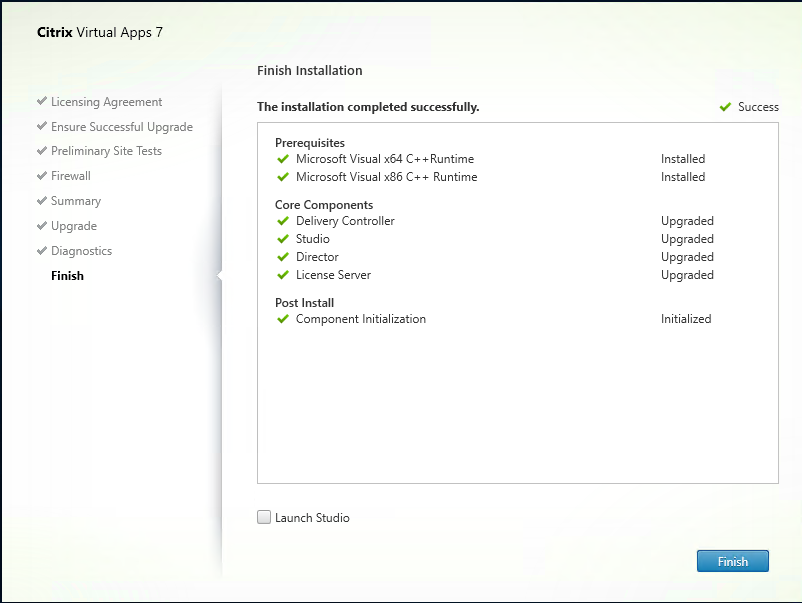
Task: Click the Diagnostics step checkmark icon
Action: click(x=42, y=250)
